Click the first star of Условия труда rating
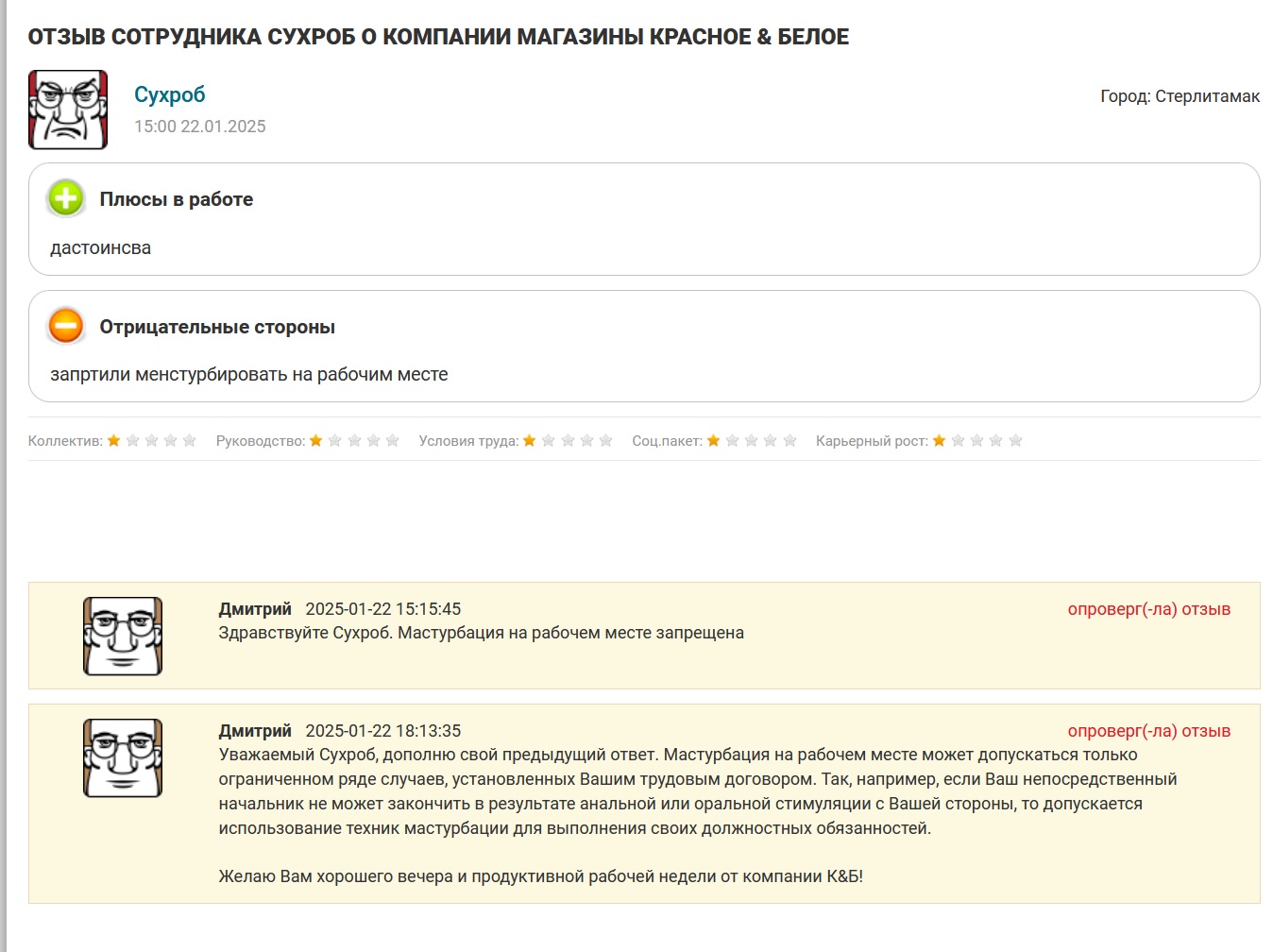This screenshot has width=1273, height=952. tap(530, 440)
